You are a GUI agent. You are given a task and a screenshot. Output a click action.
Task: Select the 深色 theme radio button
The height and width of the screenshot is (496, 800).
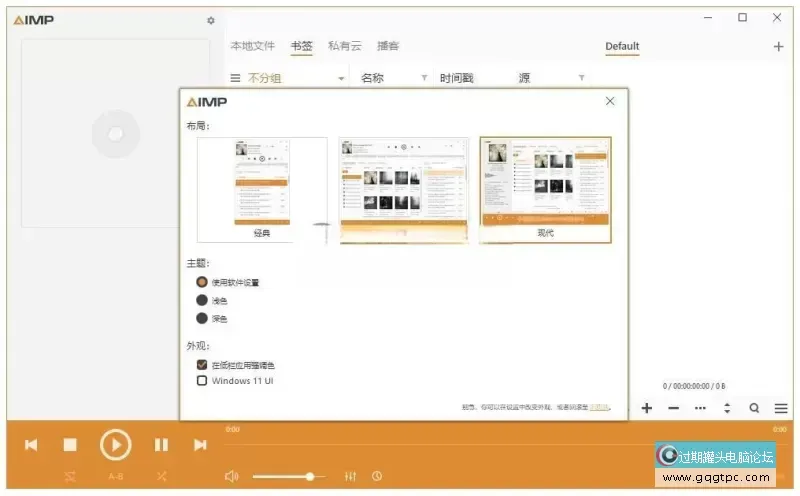coord(202,318)
